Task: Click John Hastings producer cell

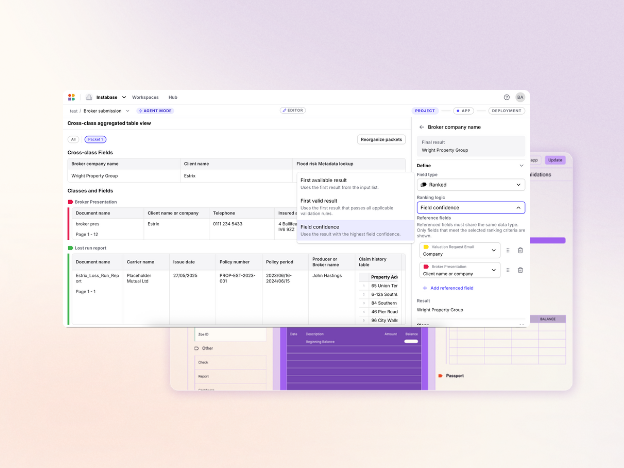Action: click(332, 297)
